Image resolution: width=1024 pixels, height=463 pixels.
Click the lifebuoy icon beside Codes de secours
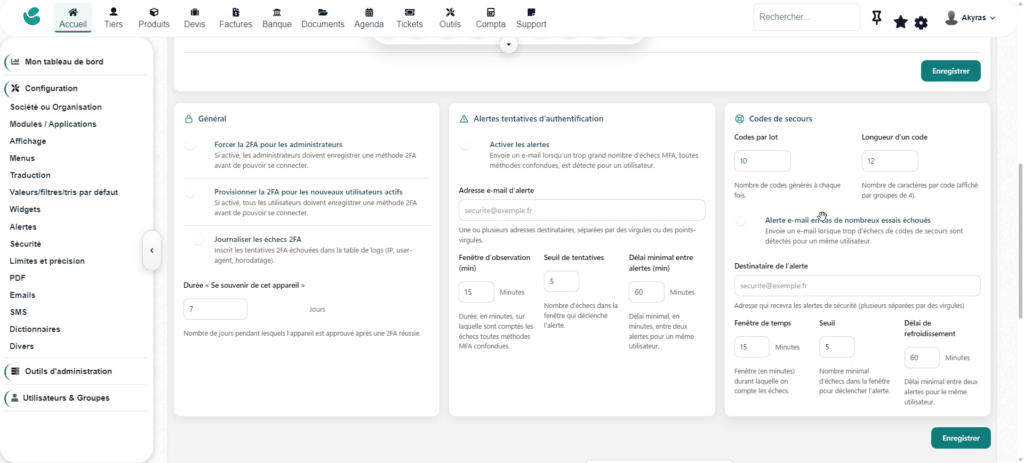click(x=740, y=119)
